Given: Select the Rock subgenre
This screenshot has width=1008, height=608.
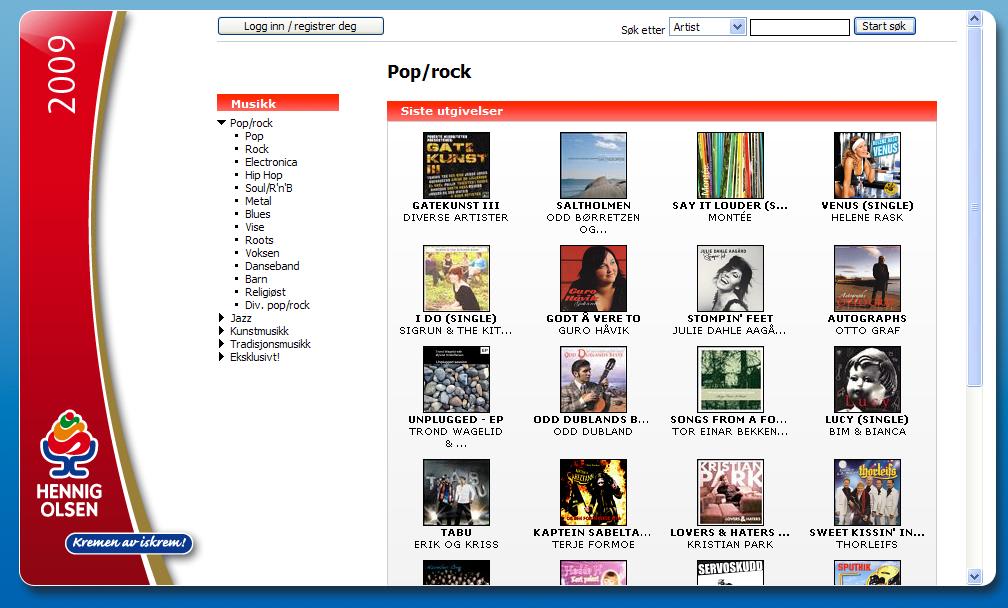Looking at the screenshot, I should 256,148.
